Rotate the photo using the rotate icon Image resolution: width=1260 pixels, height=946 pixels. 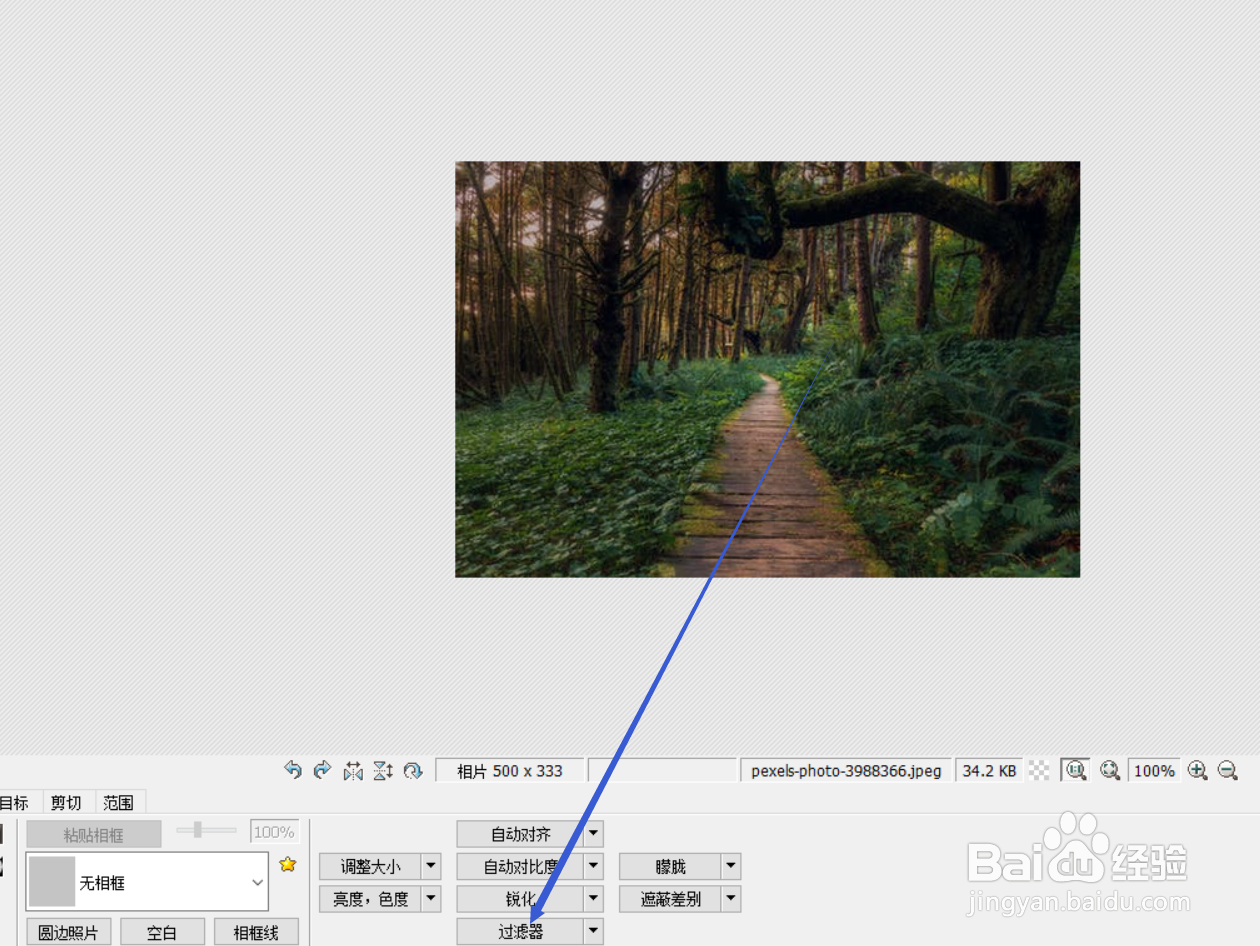413,770
